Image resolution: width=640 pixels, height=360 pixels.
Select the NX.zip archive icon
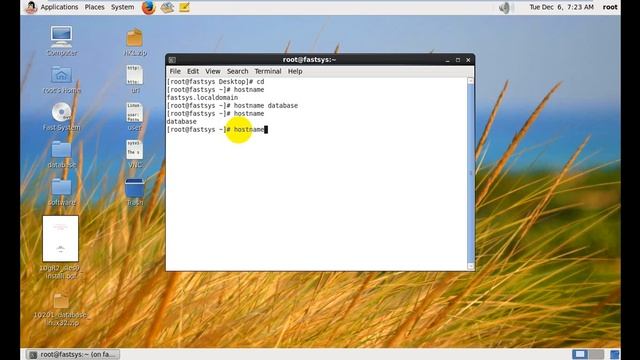tap(135, 38)
